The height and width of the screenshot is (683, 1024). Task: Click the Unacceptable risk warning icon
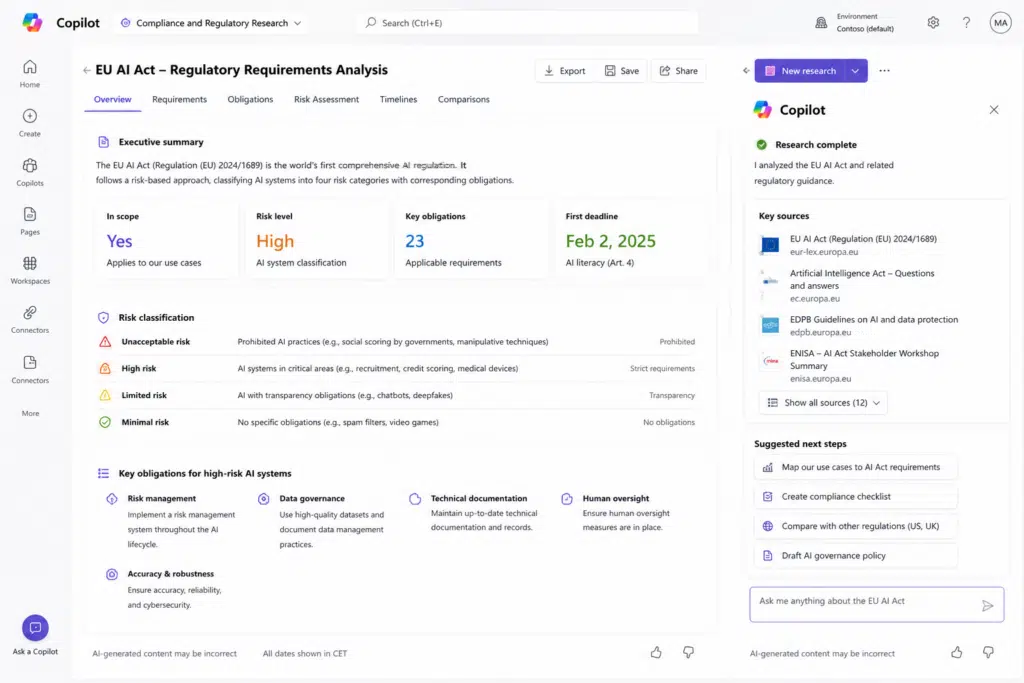105,342
